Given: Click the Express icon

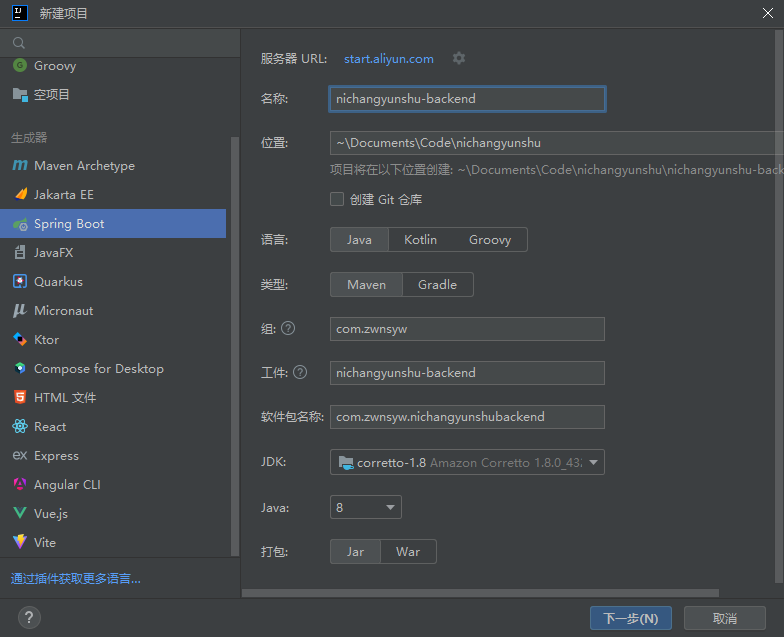Looking at the screenshot, I should (20, 456).
